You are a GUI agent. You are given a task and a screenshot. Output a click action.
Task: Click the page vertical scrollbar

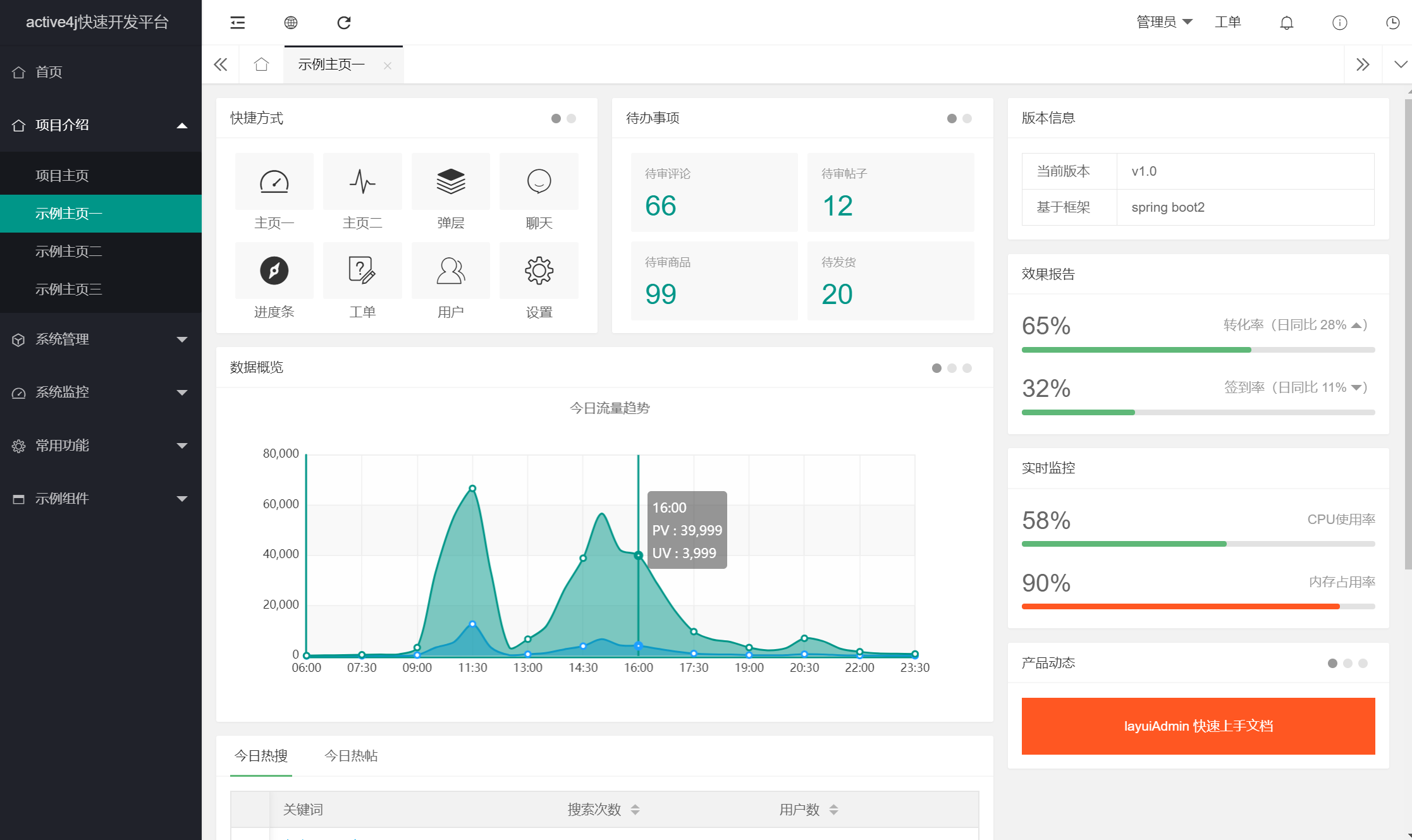(1408, 334)
